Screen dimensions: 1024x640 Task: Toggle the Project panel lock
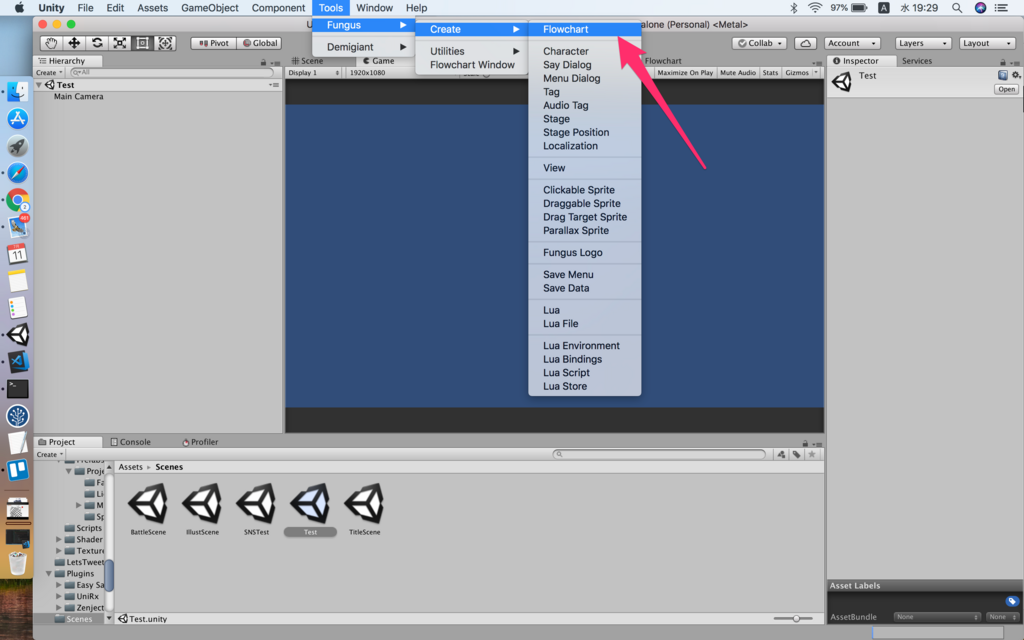pos(805,443)
